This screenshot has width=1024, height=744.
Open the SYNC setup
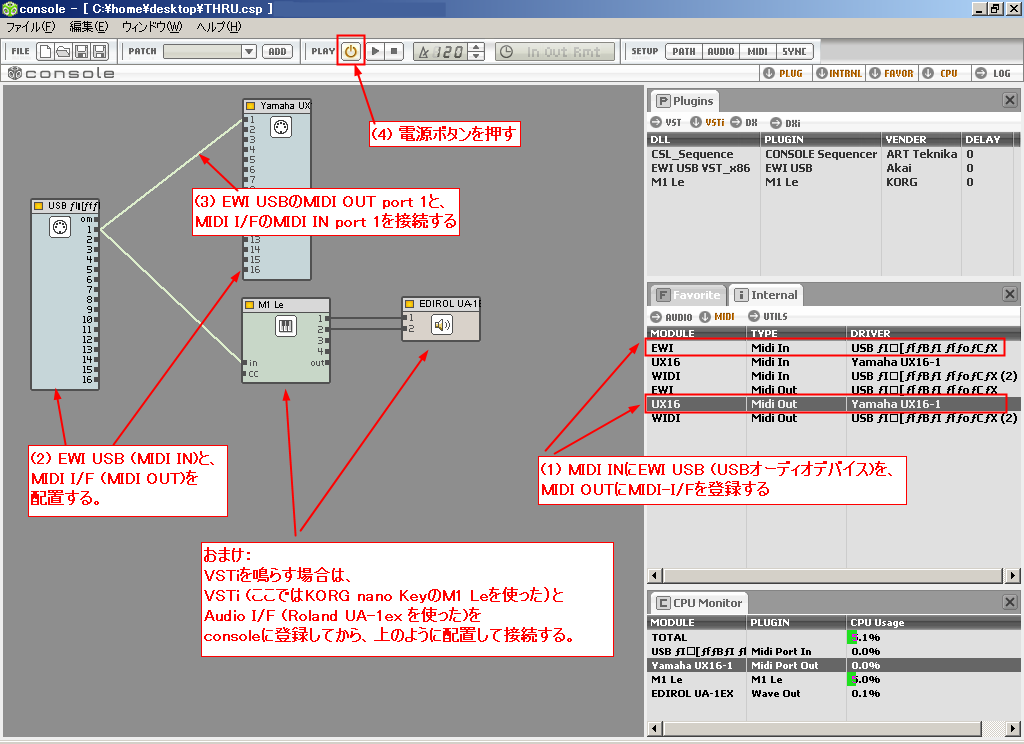794,52
